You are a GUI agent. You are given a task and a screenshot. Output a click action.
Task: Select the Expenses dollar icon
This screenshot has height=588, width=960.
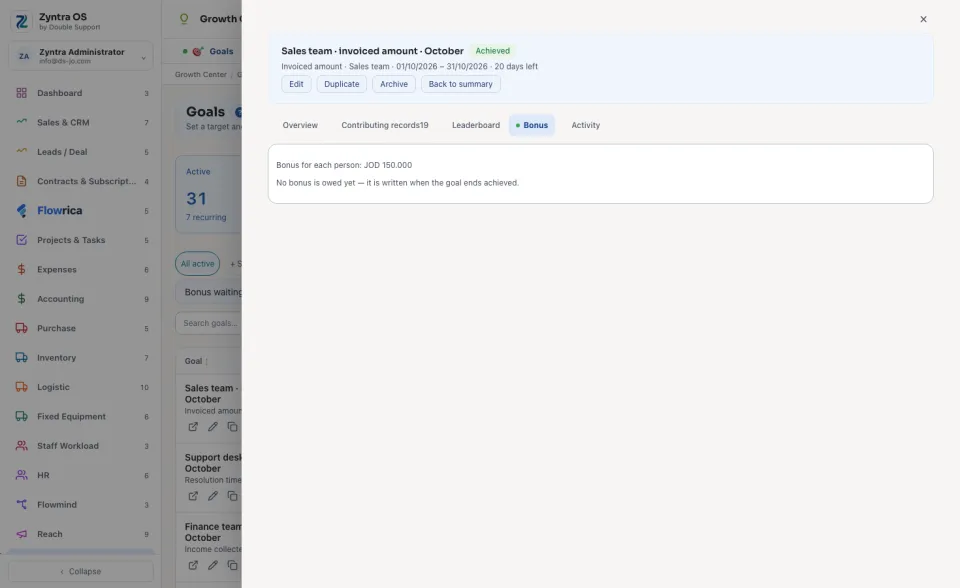pos(21,270)
